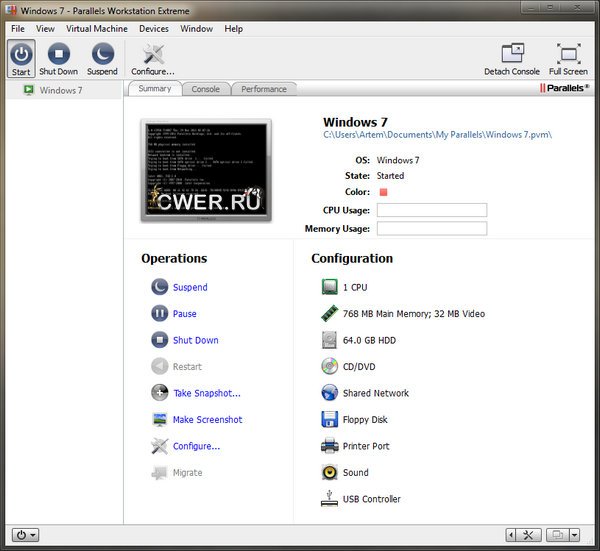This screenshot has height=551, width=600.
Task: Click the Make Screenshot link
Action: click(207, 420)
